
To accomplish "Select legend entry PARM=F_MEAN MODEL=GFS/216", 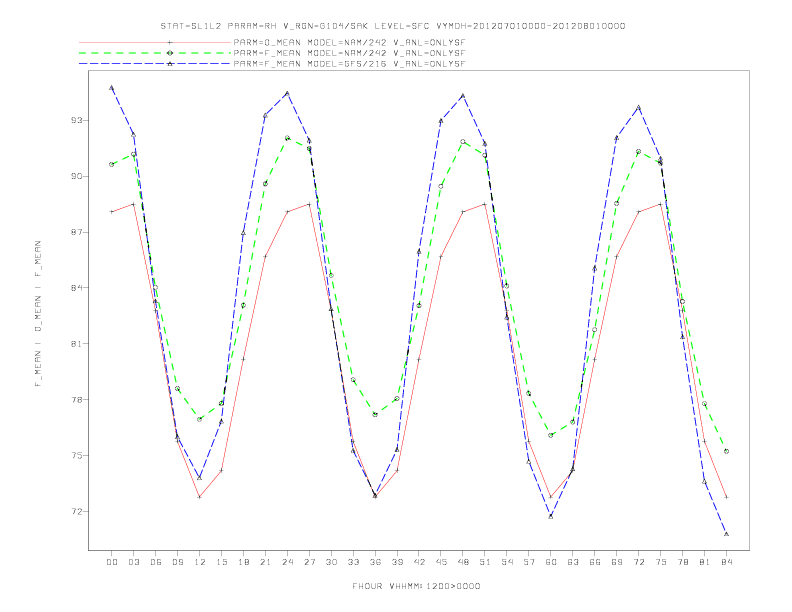I will click(x=349, y=64).
